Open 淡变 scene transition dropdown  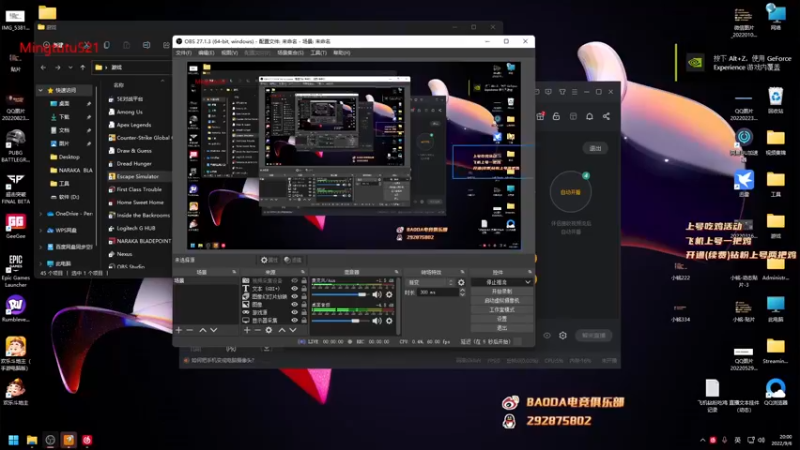430,282
